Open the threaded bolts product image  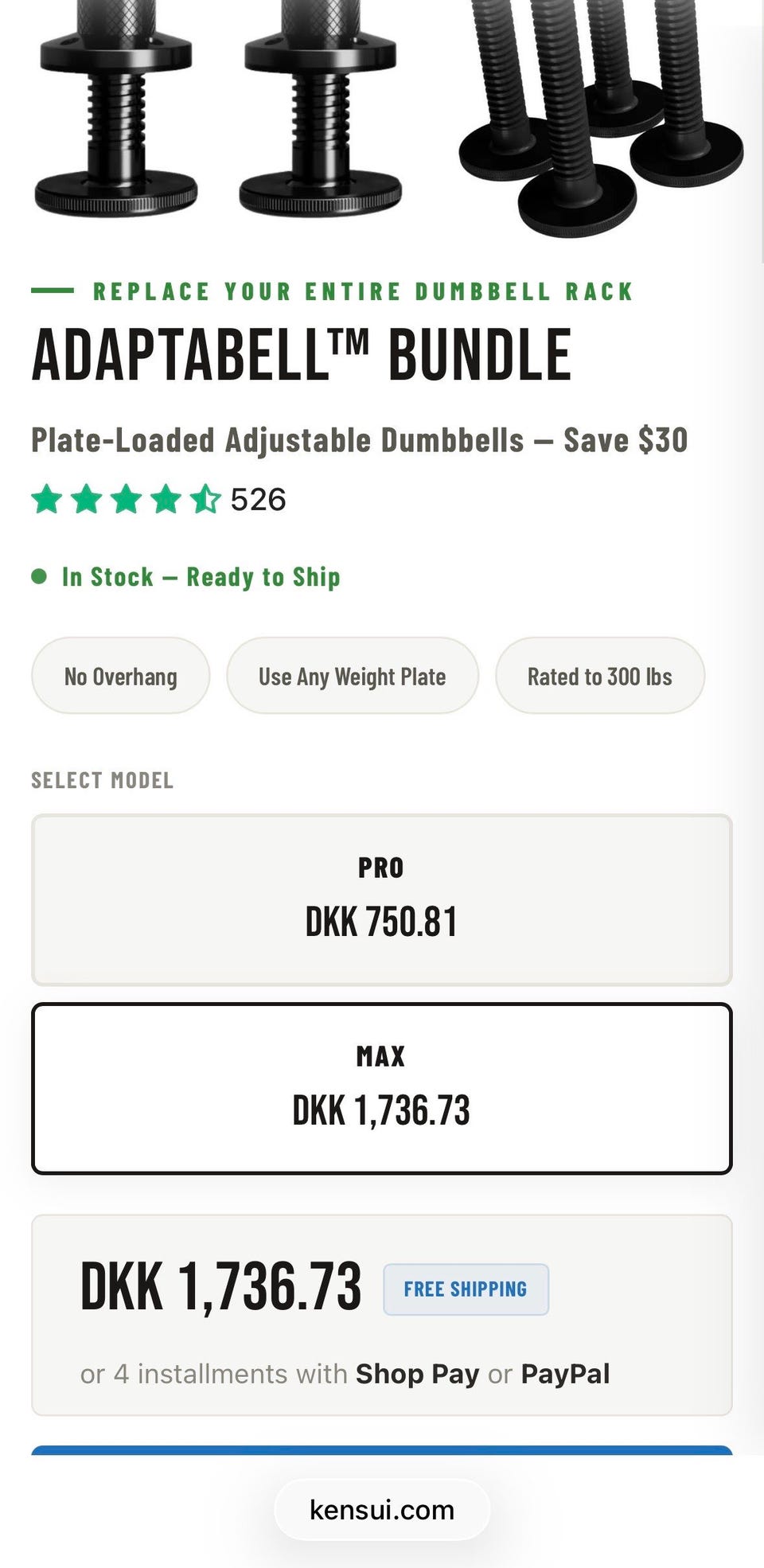click(x=601, y=111)
